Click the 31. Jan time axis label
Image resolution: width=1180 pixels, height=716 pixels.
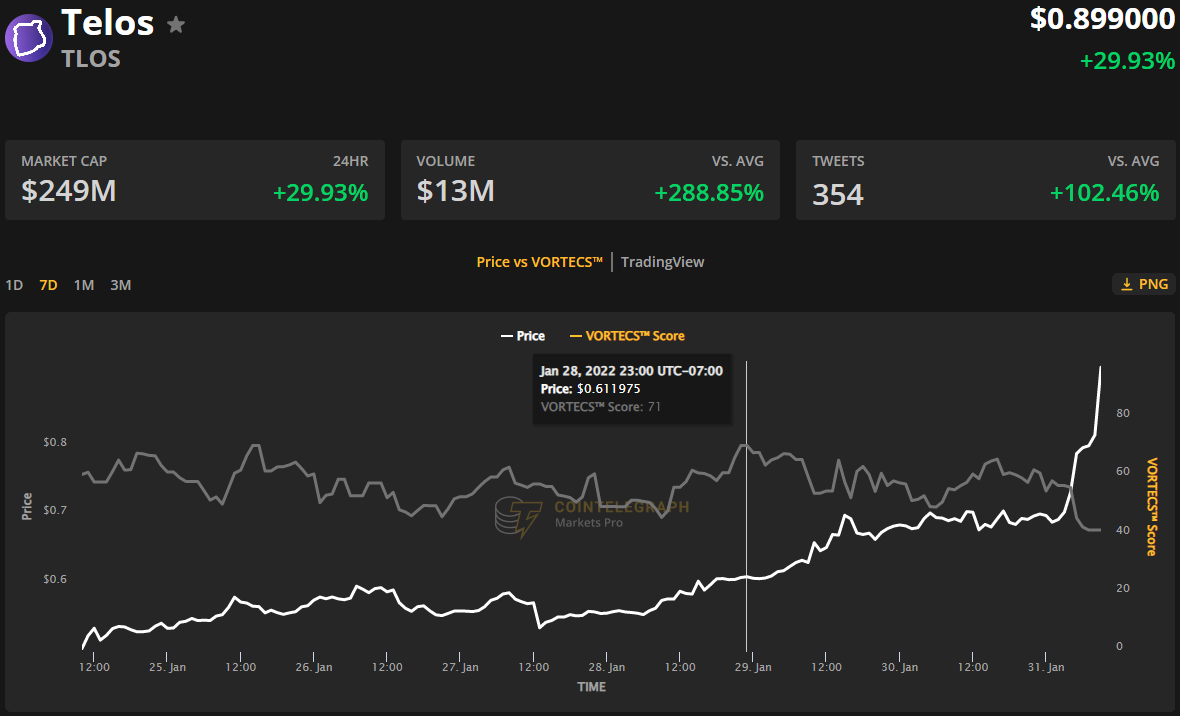1046,667
